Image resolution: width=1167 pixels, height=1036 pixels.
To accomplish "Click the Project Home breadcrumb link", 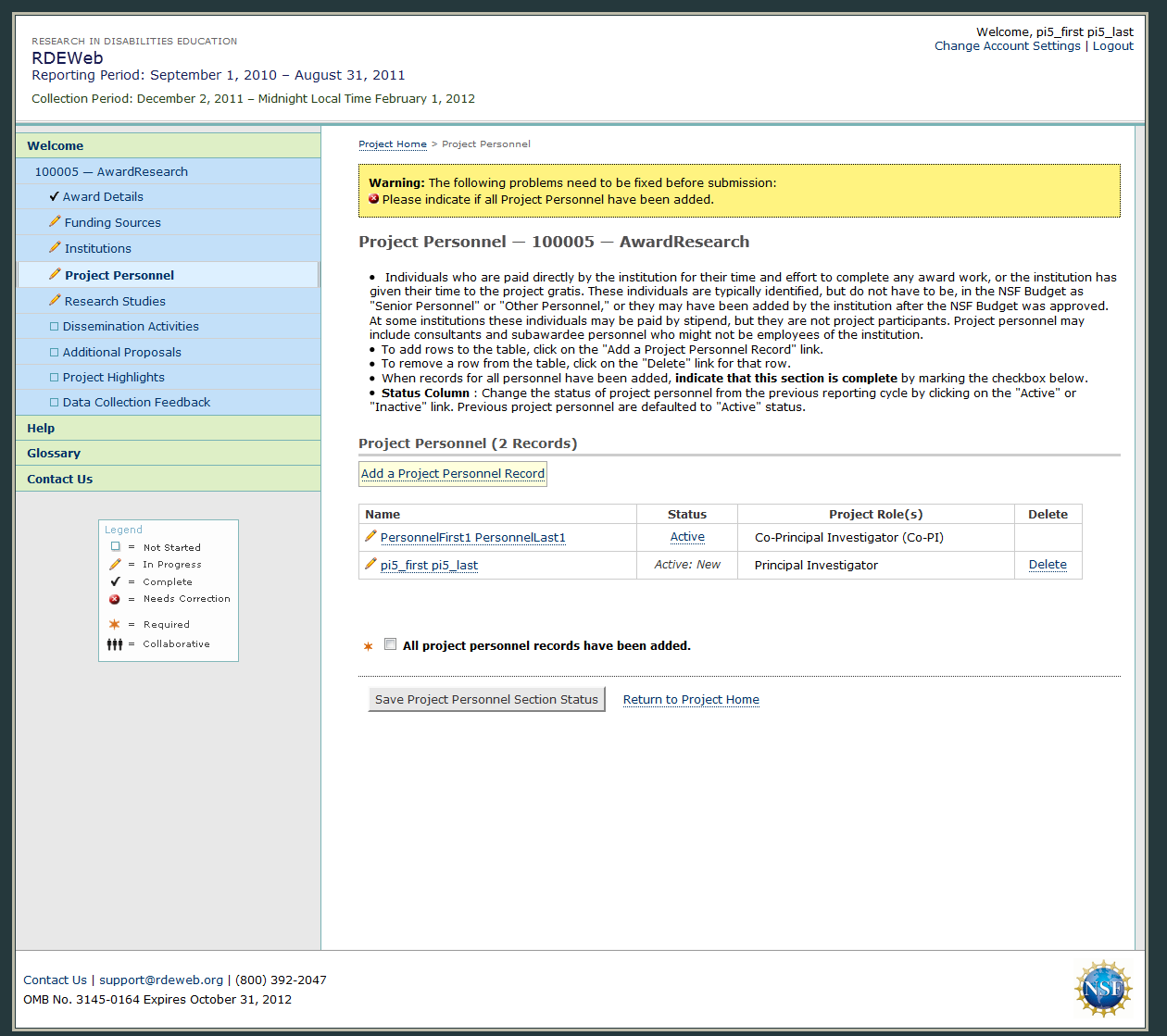I will point(393,144).
